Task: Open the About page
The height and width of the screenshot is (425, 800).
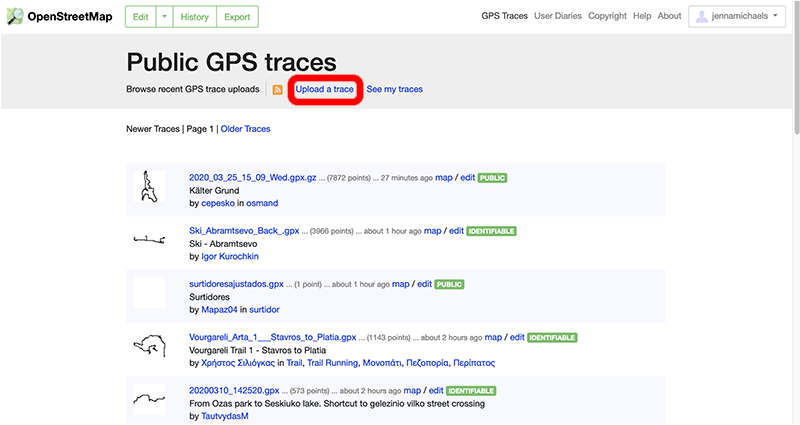Action: (x=669, y=16)
